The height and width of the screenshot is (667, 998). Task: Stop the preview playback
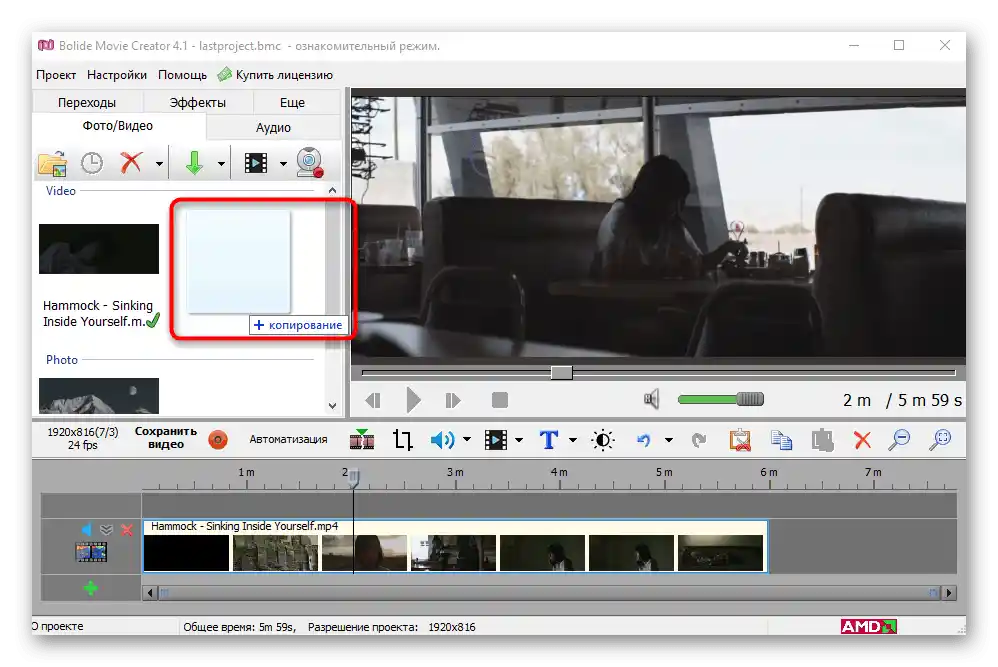pos(500,400)
